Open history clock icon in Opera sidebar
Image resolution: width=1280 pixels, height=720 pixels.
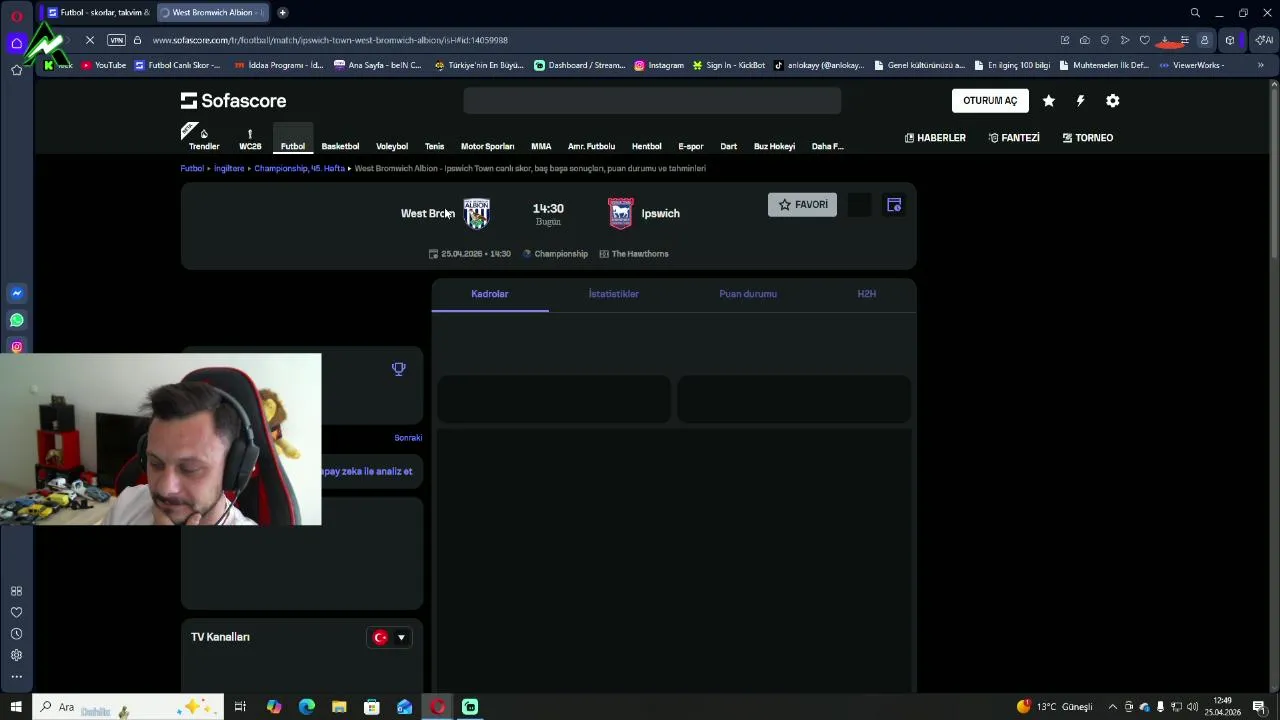[16, 634]
